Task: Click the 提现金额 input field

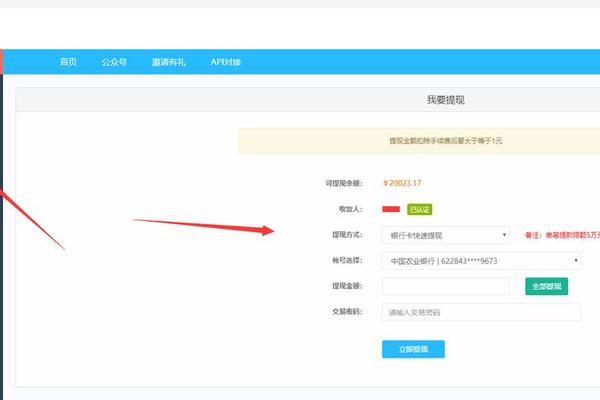Action: click(446, 286)
